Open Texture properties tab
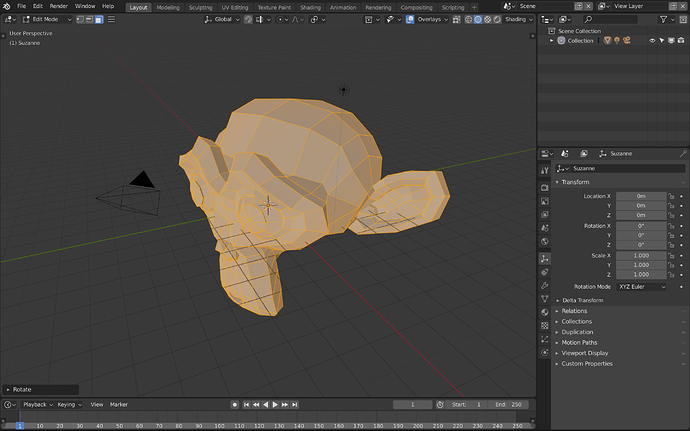The width and height of the screenshot is (690, 431). coord(545,326)
